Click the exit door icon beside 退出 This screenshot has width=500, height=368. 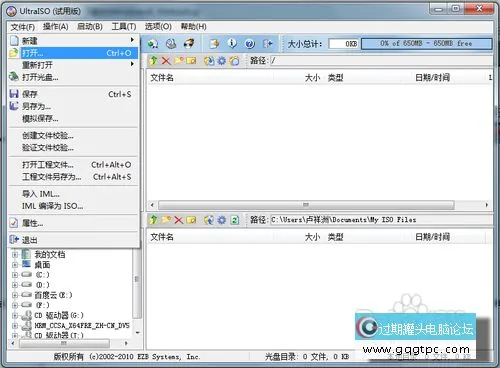pyautogui.click(x=14, y=239)
